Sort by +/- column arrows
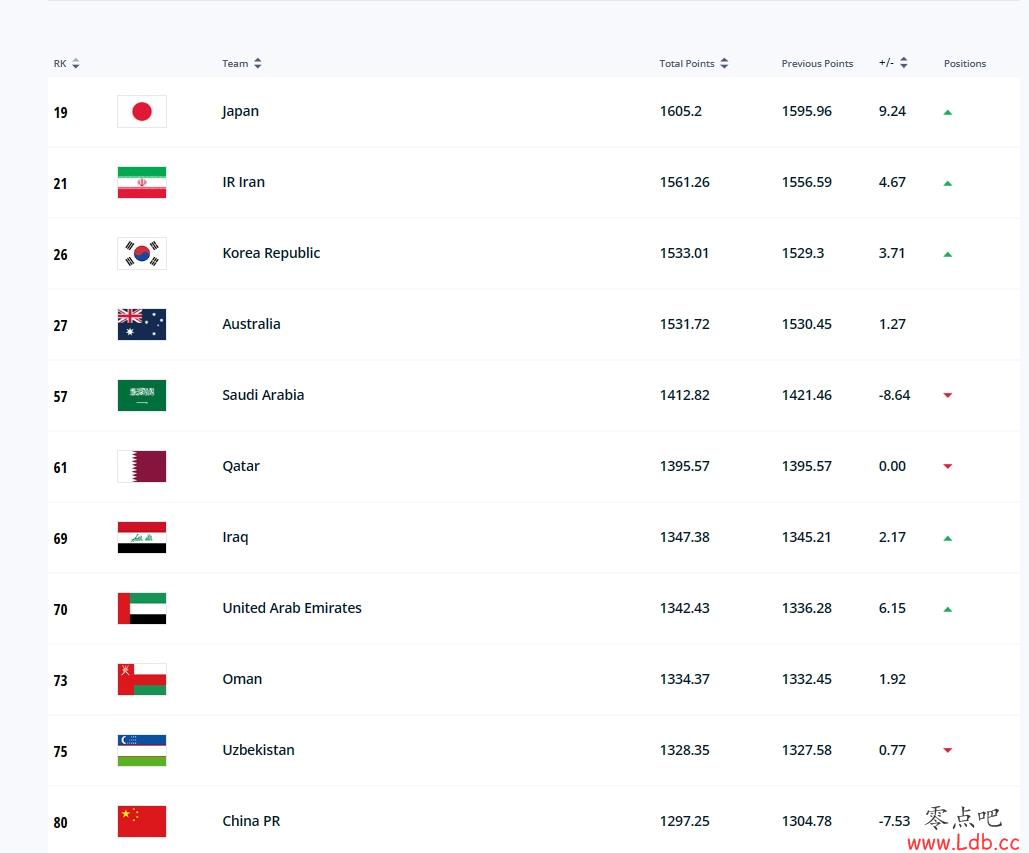This screenshot has width=1029, height=853. 904,62
